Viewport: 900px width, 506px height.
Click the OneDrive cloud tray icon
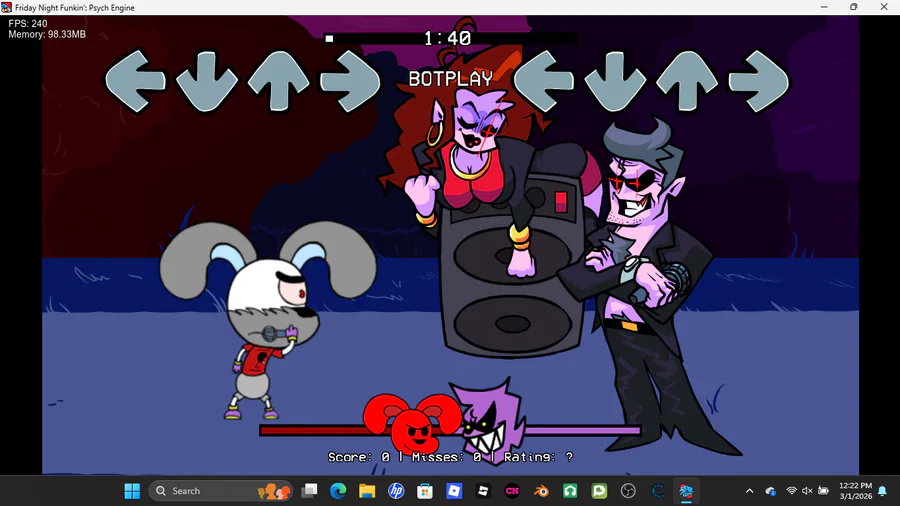771,491
